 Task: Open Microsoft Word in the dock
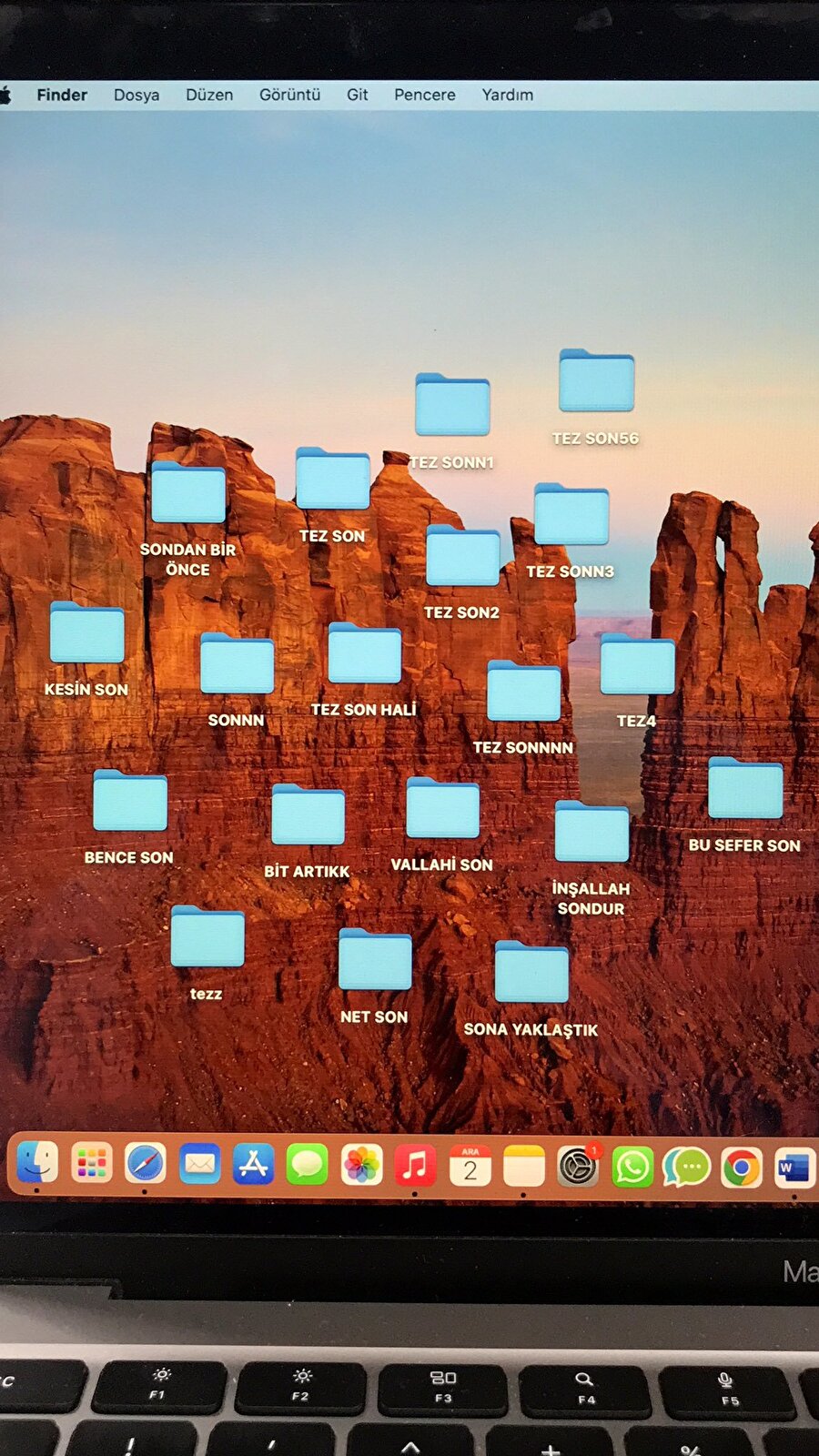tap(793, 1167)
